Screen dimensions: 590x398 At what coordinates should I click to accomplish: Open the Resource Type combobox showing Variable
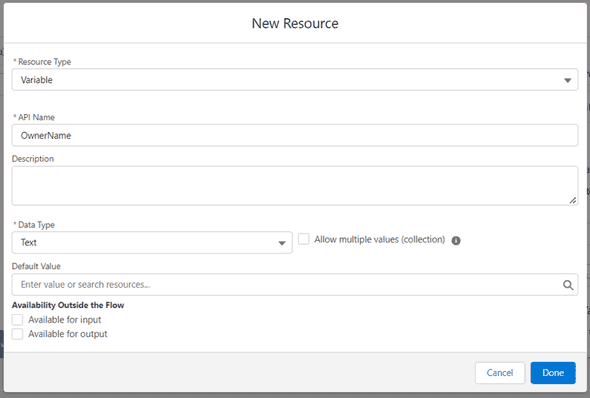(295, 79)
